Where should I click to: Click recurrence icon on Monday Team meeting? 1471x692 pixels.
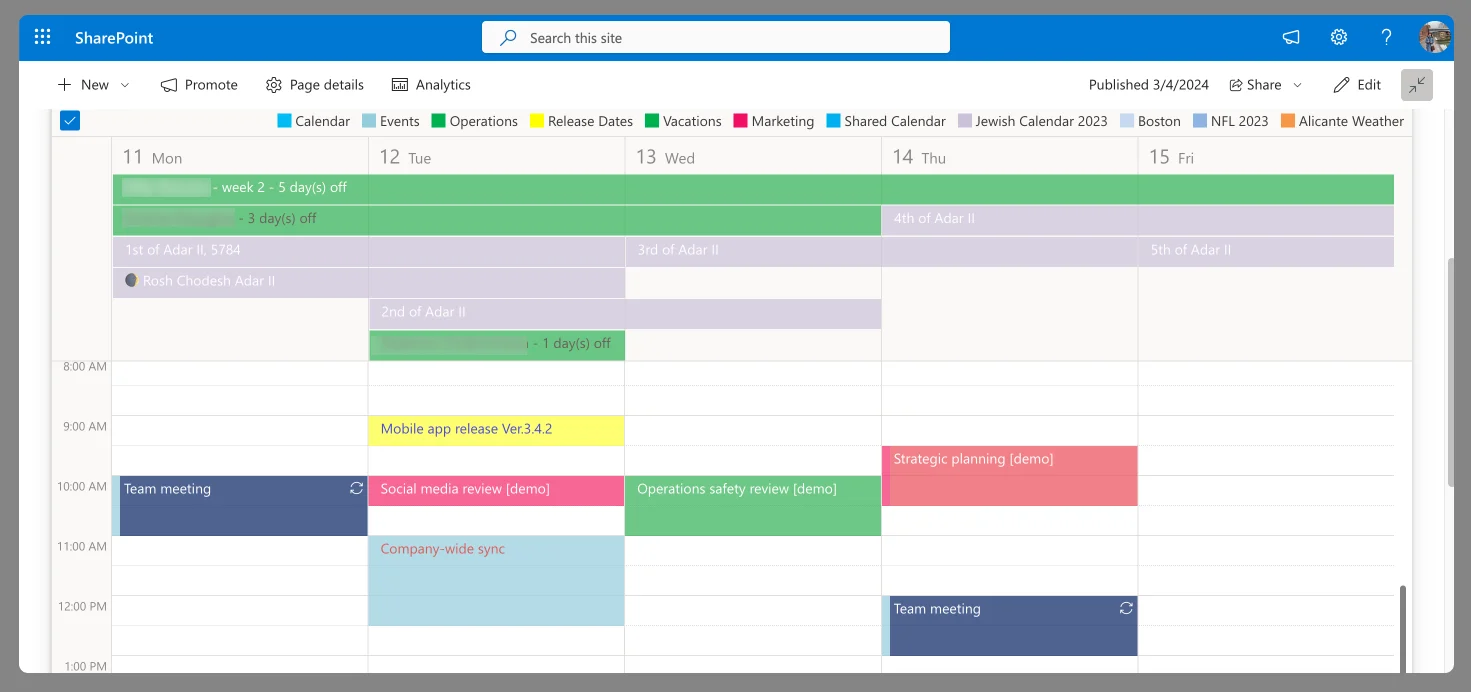pos(356,488)
